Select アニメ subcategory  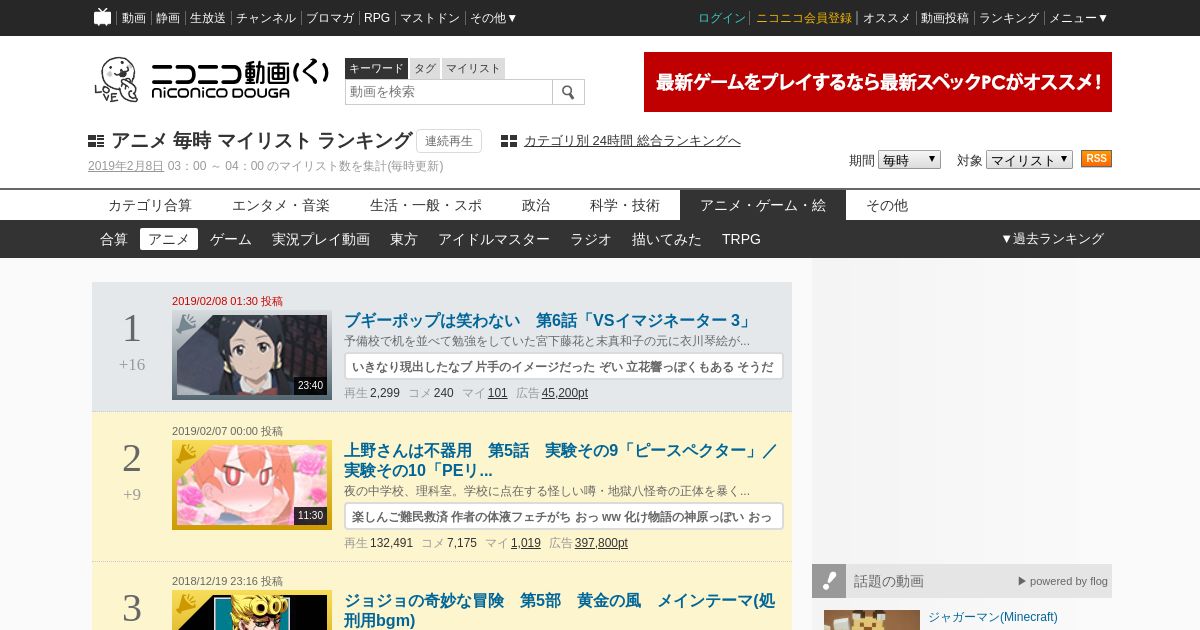point(169,239)
